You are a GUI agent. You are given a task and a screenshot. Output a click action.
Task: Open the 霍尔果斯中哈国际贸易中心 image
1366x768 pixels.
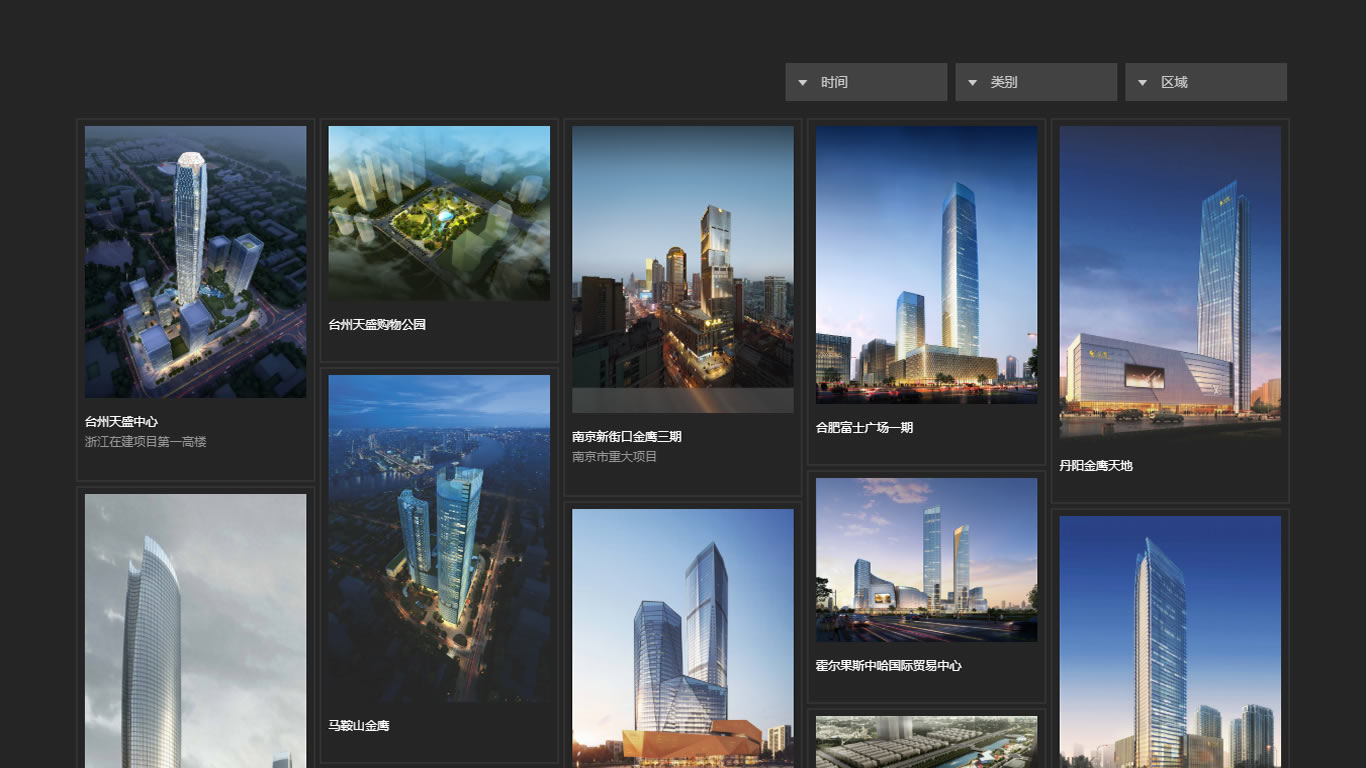pyautogui.click(x=926, y=560)
